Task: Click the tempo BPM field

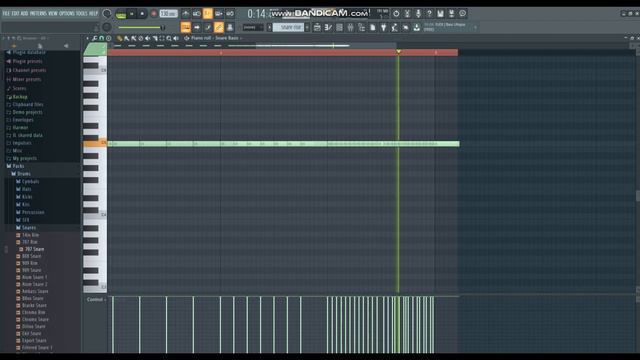Action: click(x=168, y=13)
